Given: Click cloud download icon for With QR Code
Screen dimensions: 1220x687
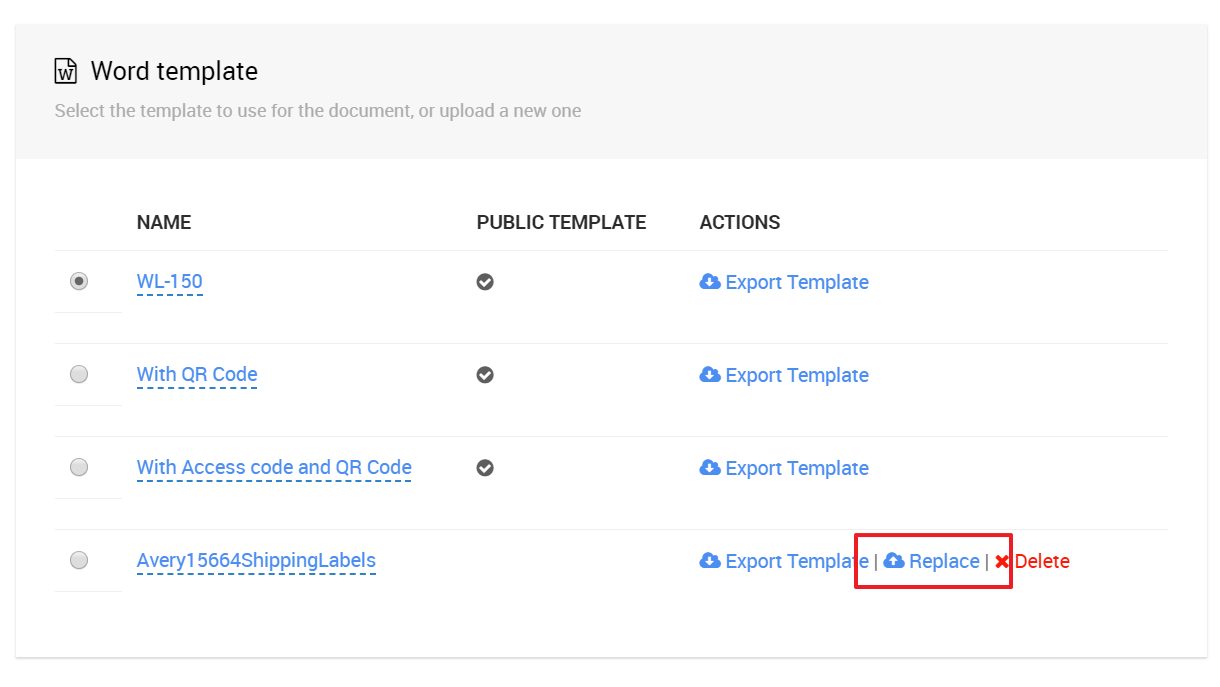Looking at the screenshot, I should coord(710,375).
